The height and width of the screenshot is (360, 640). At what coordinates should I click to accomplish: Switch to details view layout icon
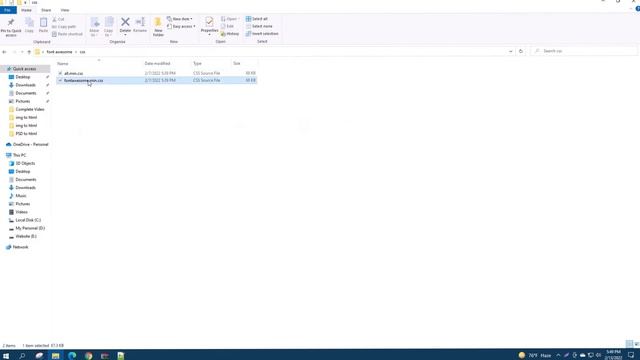pos(629,344)
